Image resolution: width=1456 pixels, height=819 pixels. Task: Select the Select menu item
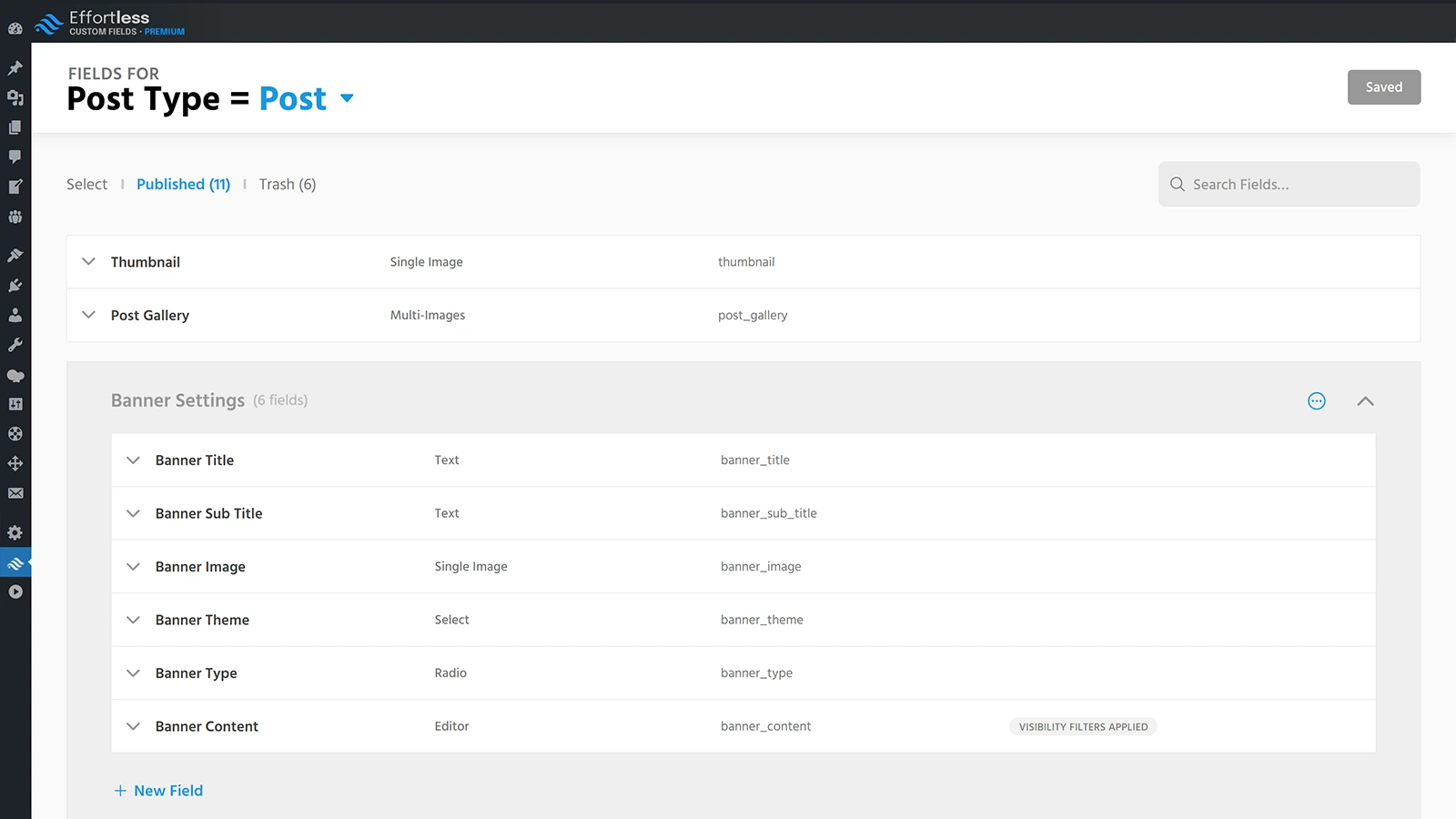click(86, 184)
